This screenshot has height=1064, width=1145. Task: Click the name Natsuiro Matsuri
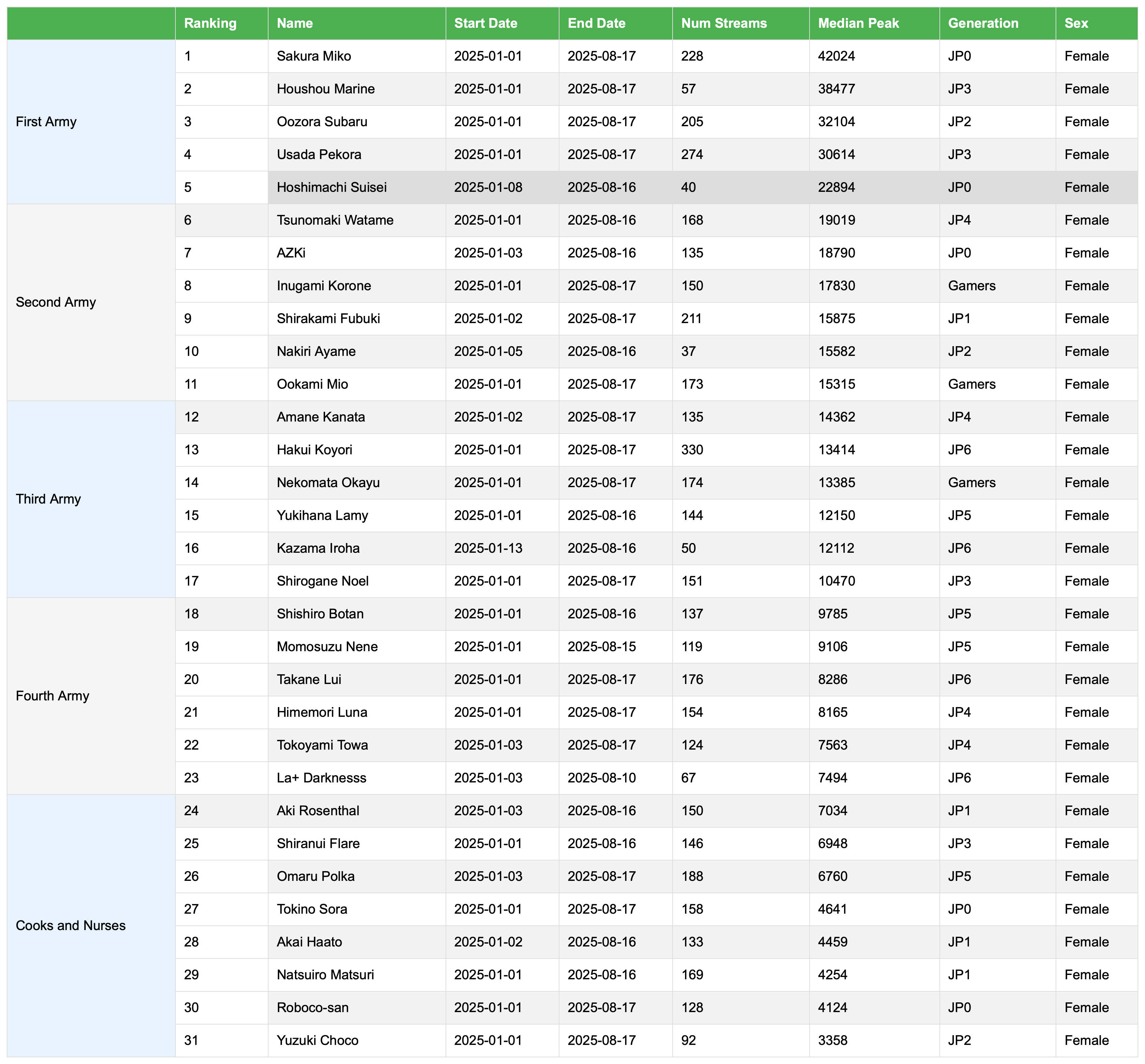325,975
